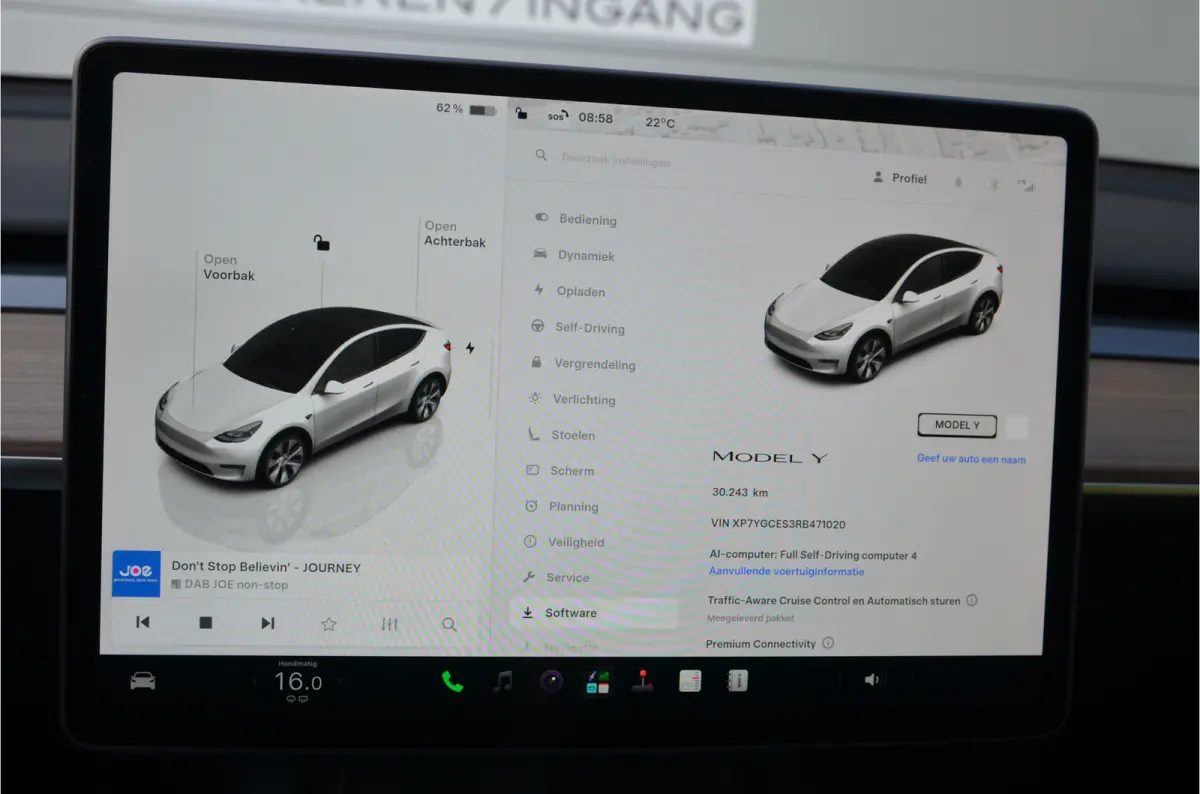Skip to the previous track
Viewport: 1200px width, 794px height.
[143, 623]
